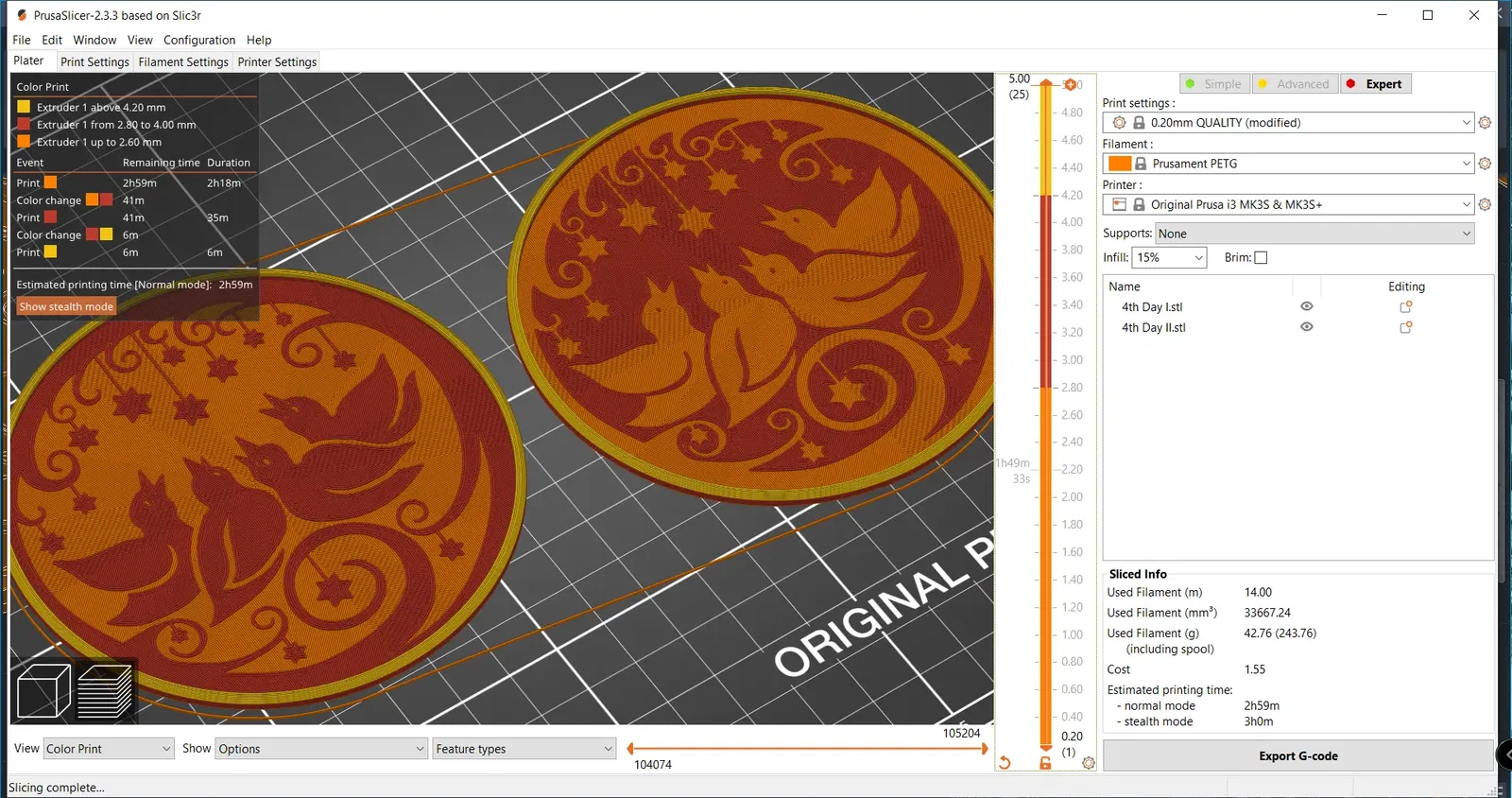This screenshot has width=1512, height=798.
Task: Click red swatch for Extruder 1 from 2.80 mm
Action: pos(24,124)
